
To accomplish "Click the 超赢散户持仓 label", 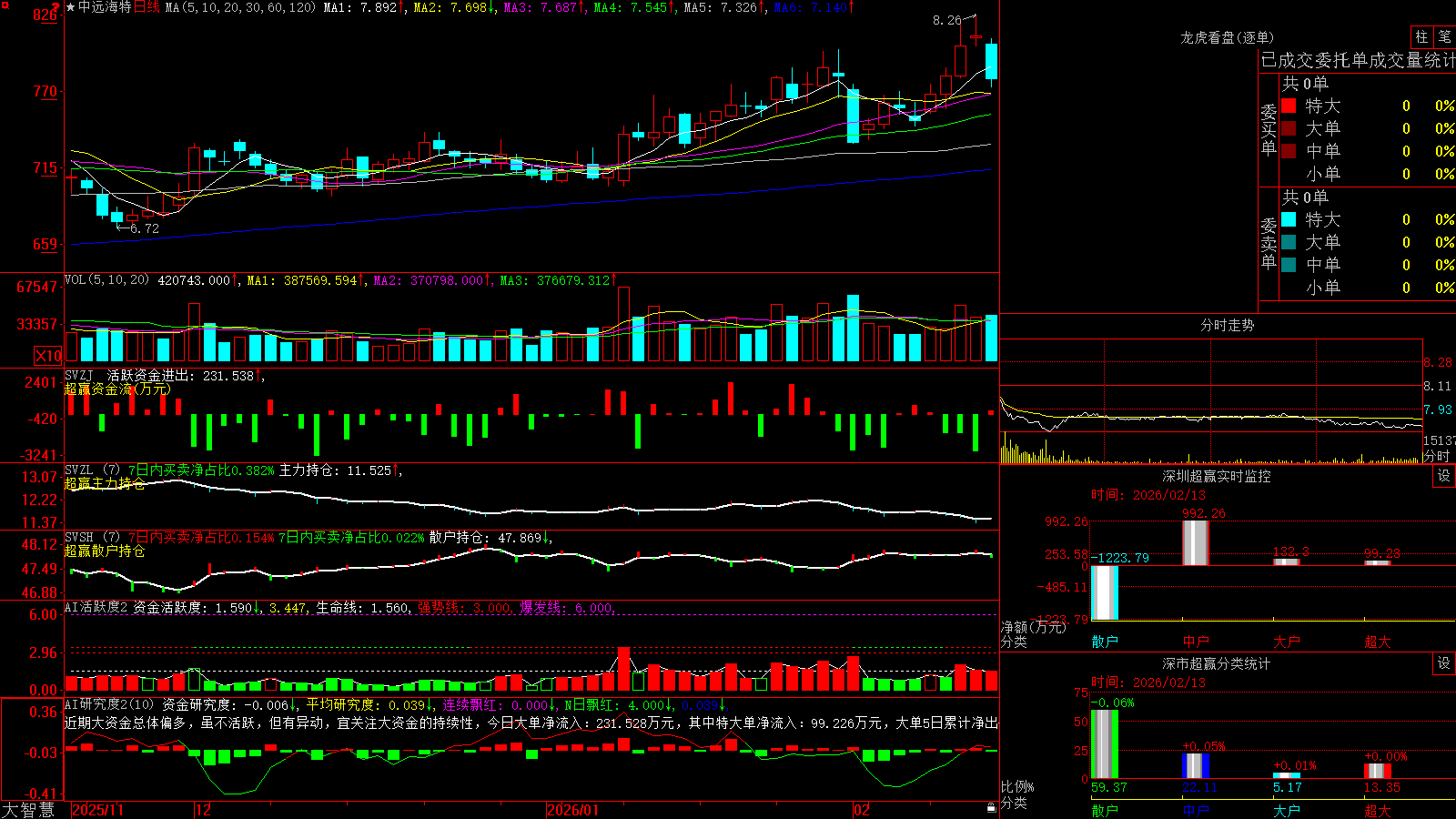I will (105, 551).
